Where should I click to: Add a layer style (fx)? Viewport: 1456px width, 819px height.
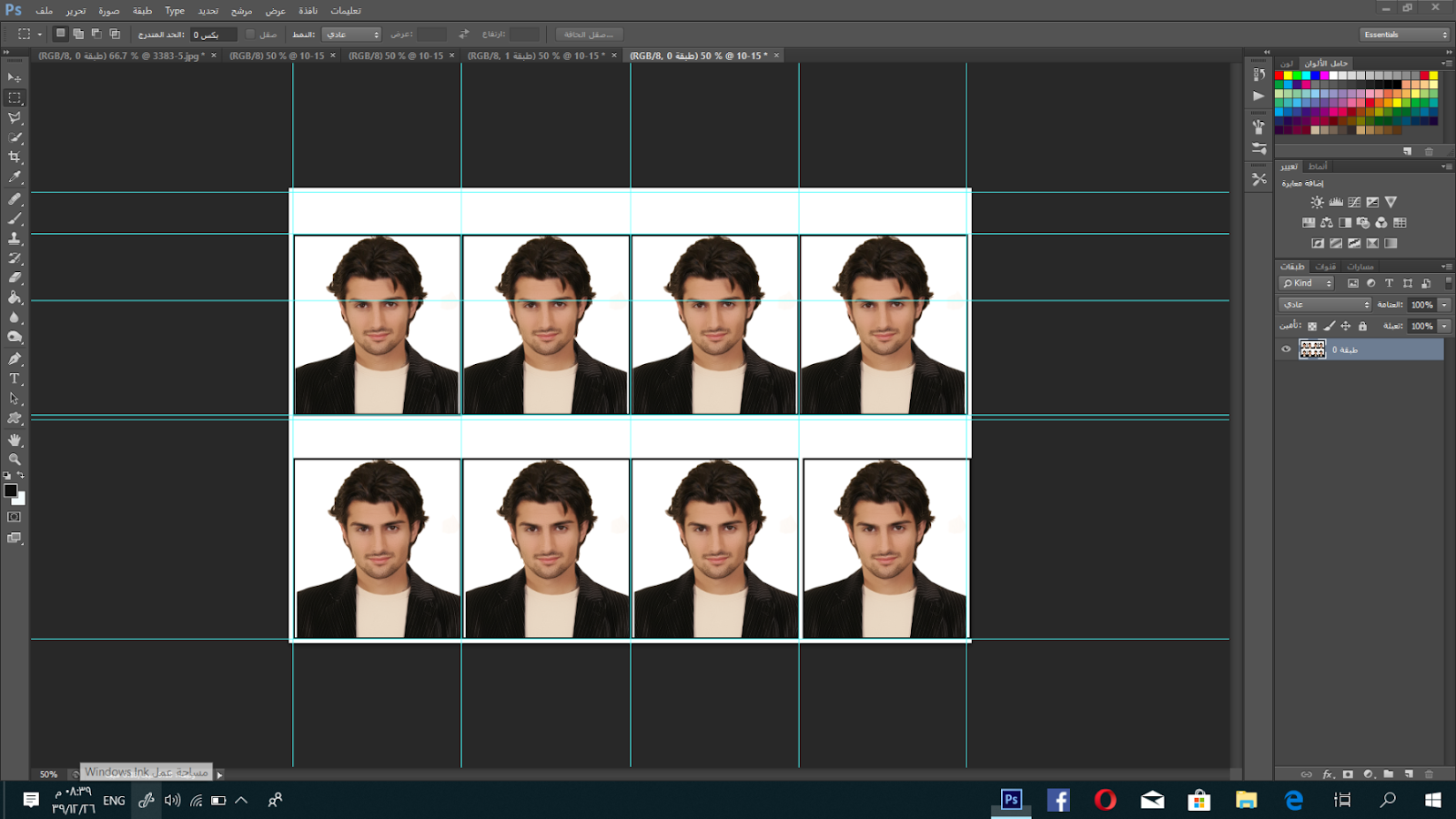click(1328, 774)
